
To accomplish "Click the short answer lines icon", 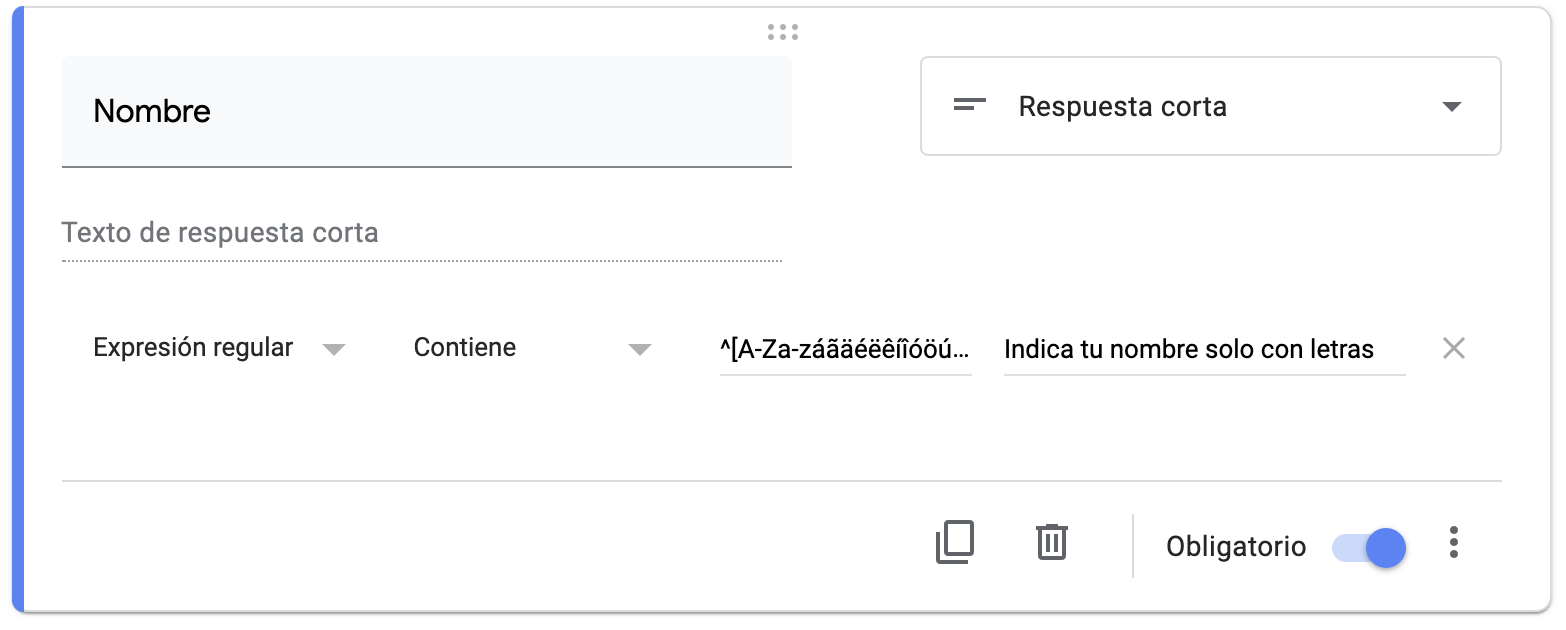I will coord(970,105).
